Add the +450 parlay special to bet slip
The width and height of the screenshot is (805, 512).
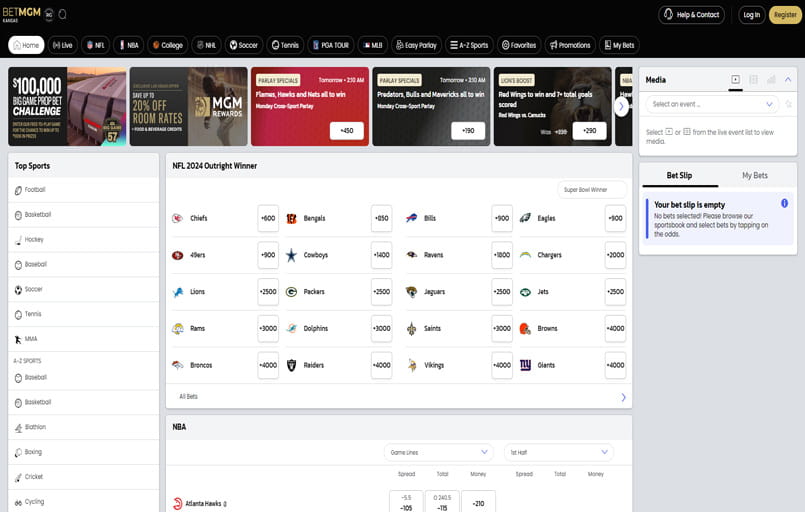(347, 131)
